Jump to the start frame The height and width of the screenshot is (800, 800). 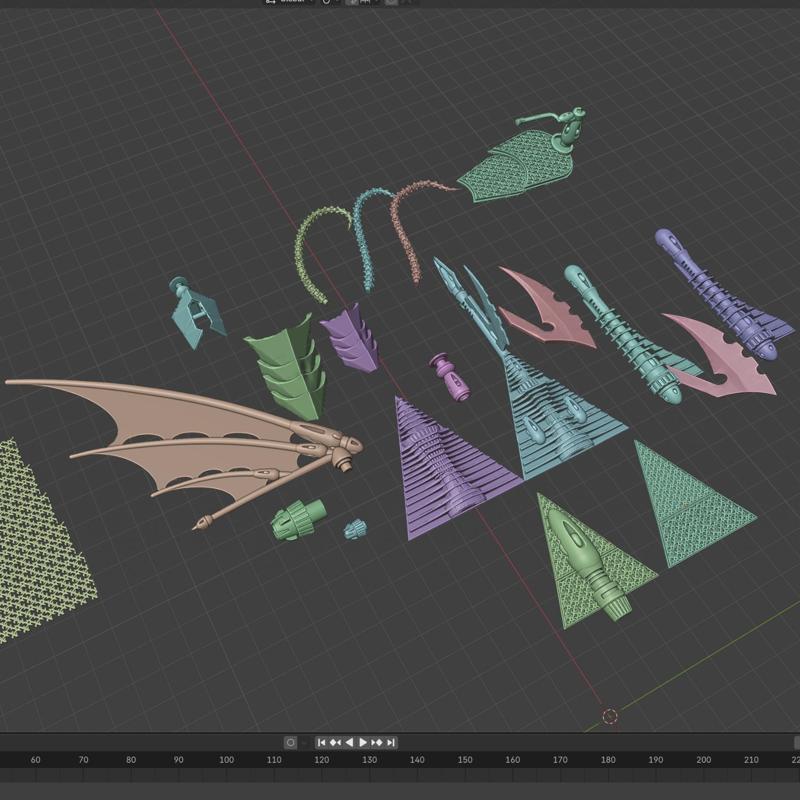[321, 742]
